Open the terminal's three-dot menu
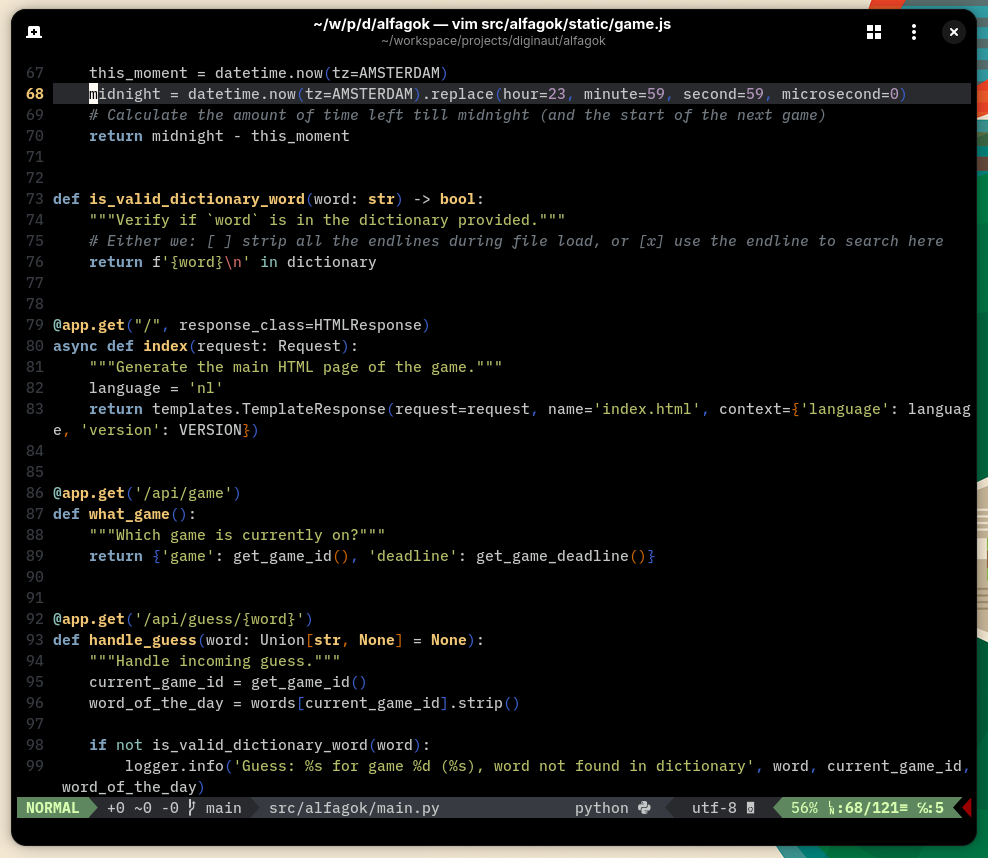This screenshot has width=988, height=858. (914, 32)
